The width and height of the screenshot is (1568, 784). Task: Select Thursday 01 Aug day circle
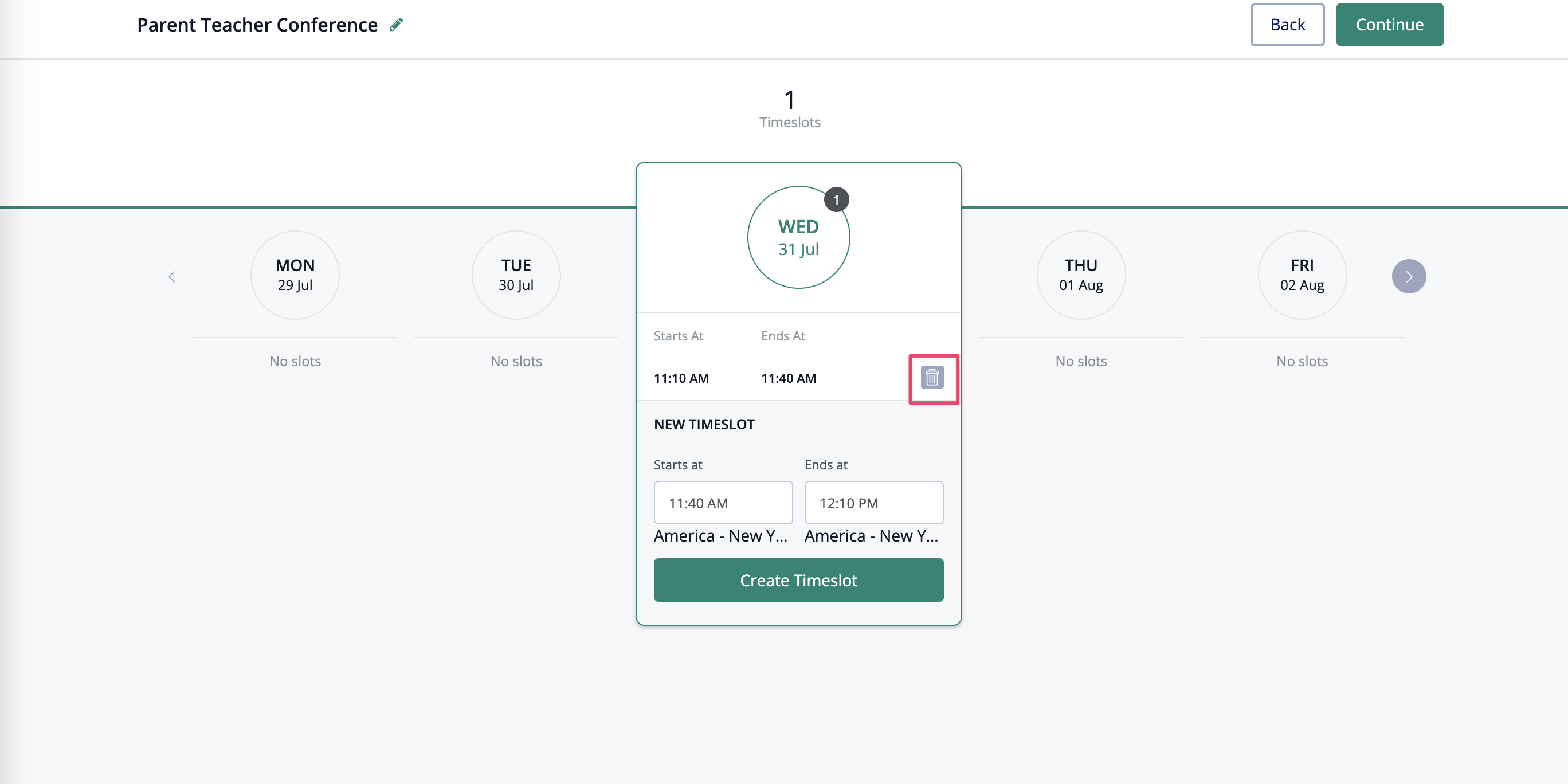point(1081,275)
